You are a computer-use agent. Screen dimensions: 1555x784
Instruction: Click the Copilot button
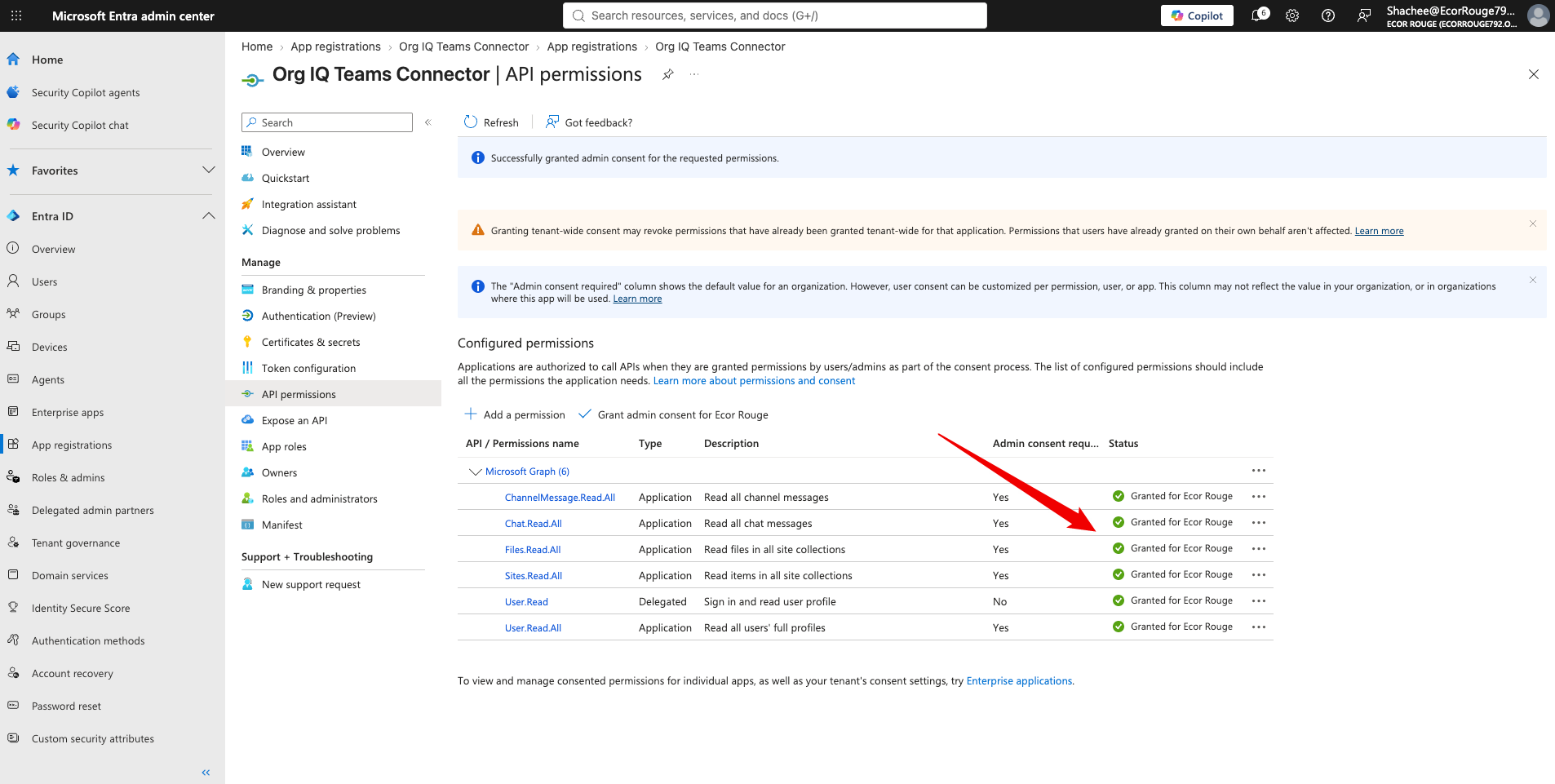point(1197,16)
